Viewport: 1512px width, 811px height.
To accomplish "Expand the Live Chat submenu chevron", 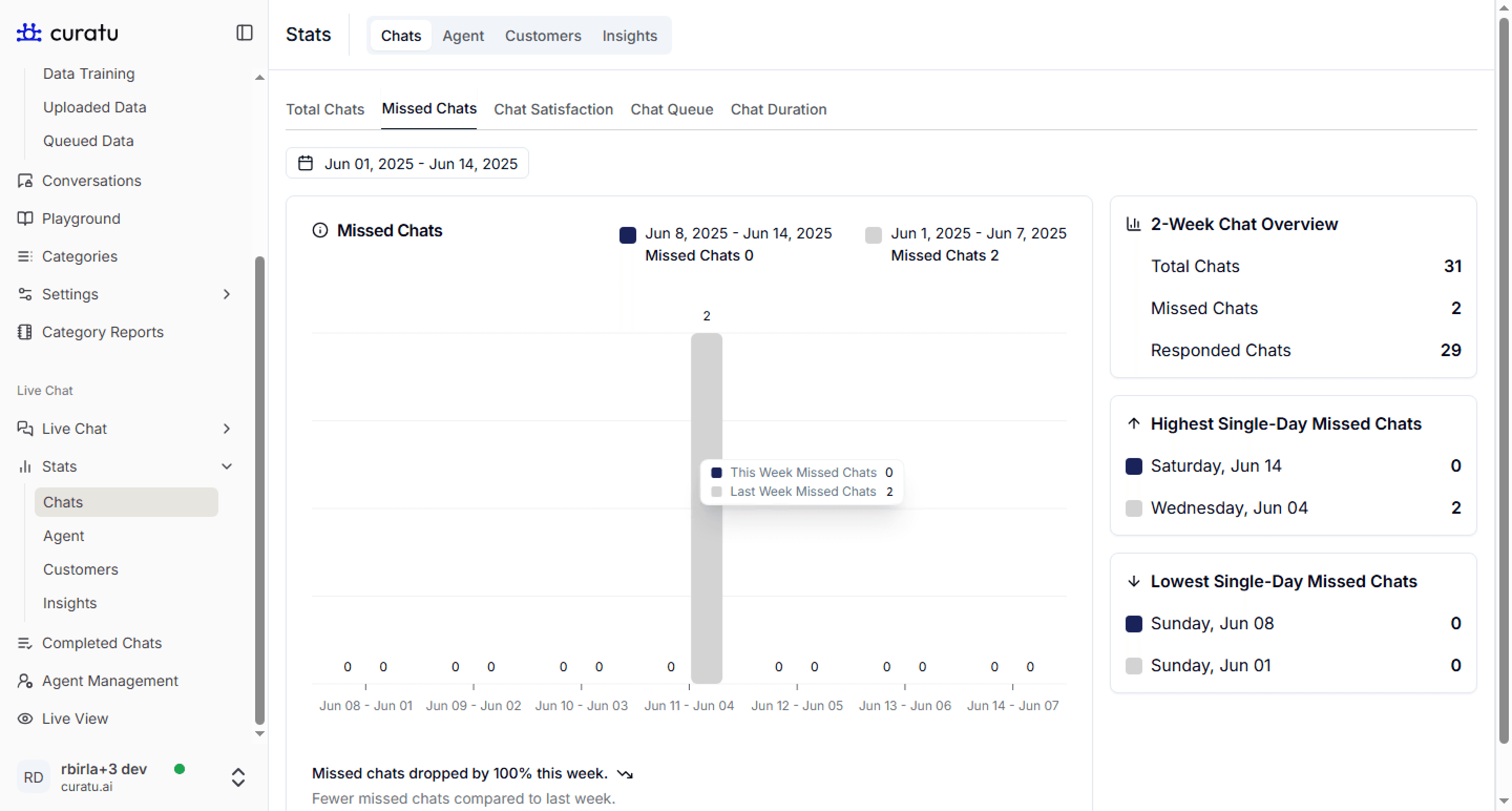I will pyautogui.click(x=227, y=429).
